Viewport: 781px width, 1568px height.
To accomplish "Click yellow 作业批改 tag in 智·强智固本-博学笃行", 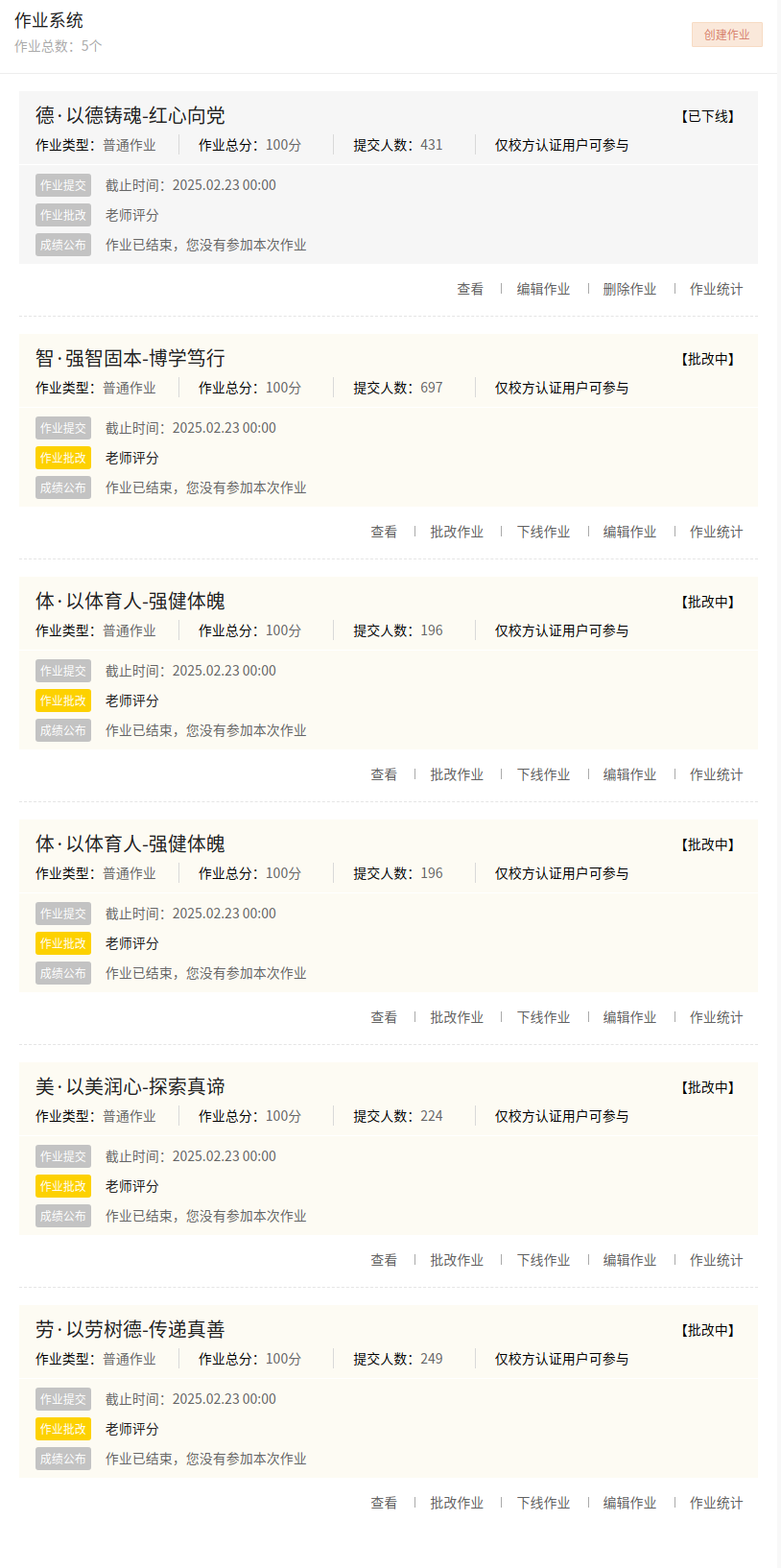I will 63,458.
